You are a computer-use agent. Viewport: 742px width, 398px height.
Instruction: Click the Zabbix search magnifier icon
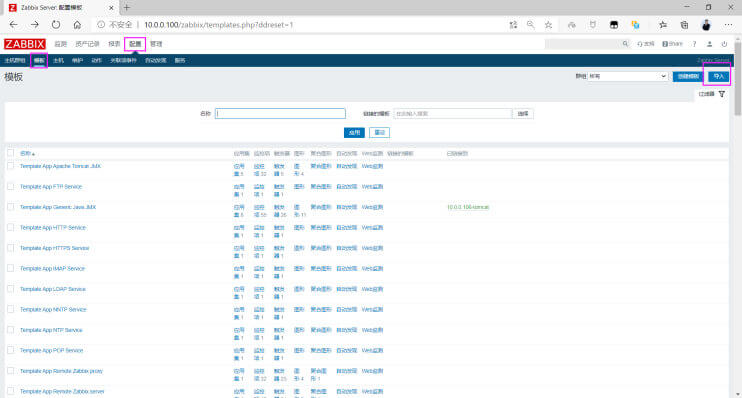tap(625, 44)
